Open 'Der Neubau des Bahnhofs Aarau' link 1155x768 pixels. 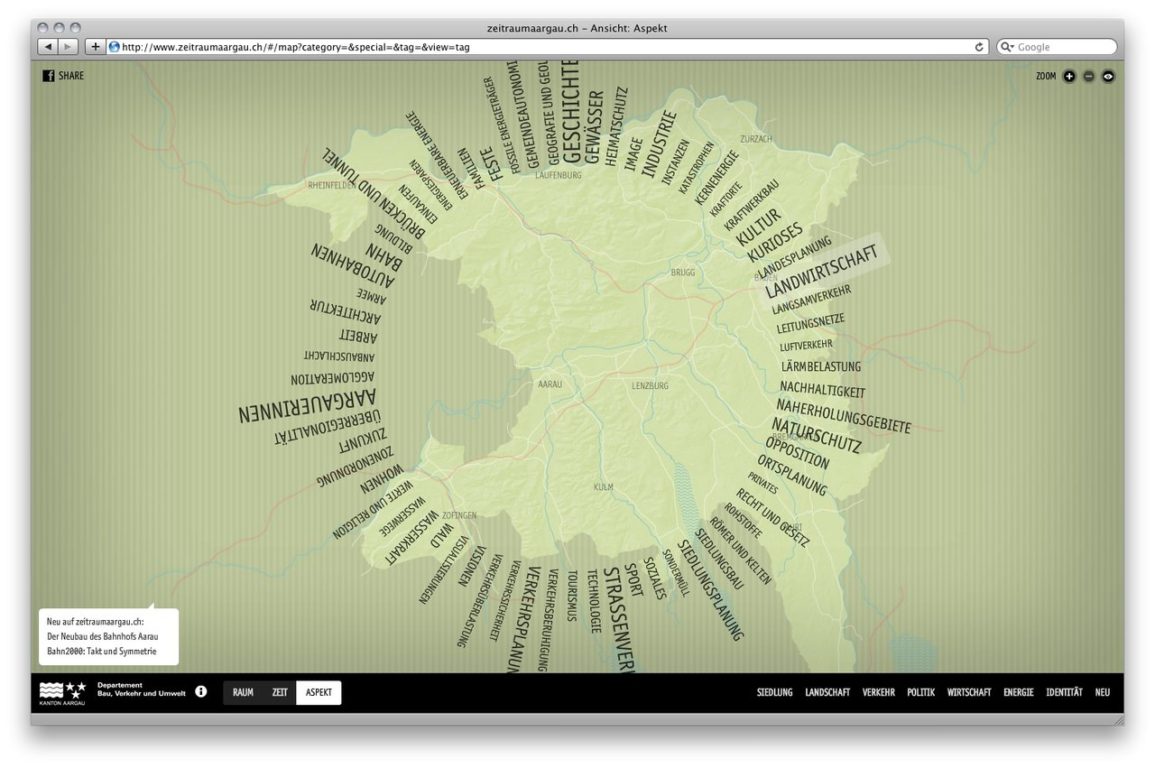[x=102, y=636]
